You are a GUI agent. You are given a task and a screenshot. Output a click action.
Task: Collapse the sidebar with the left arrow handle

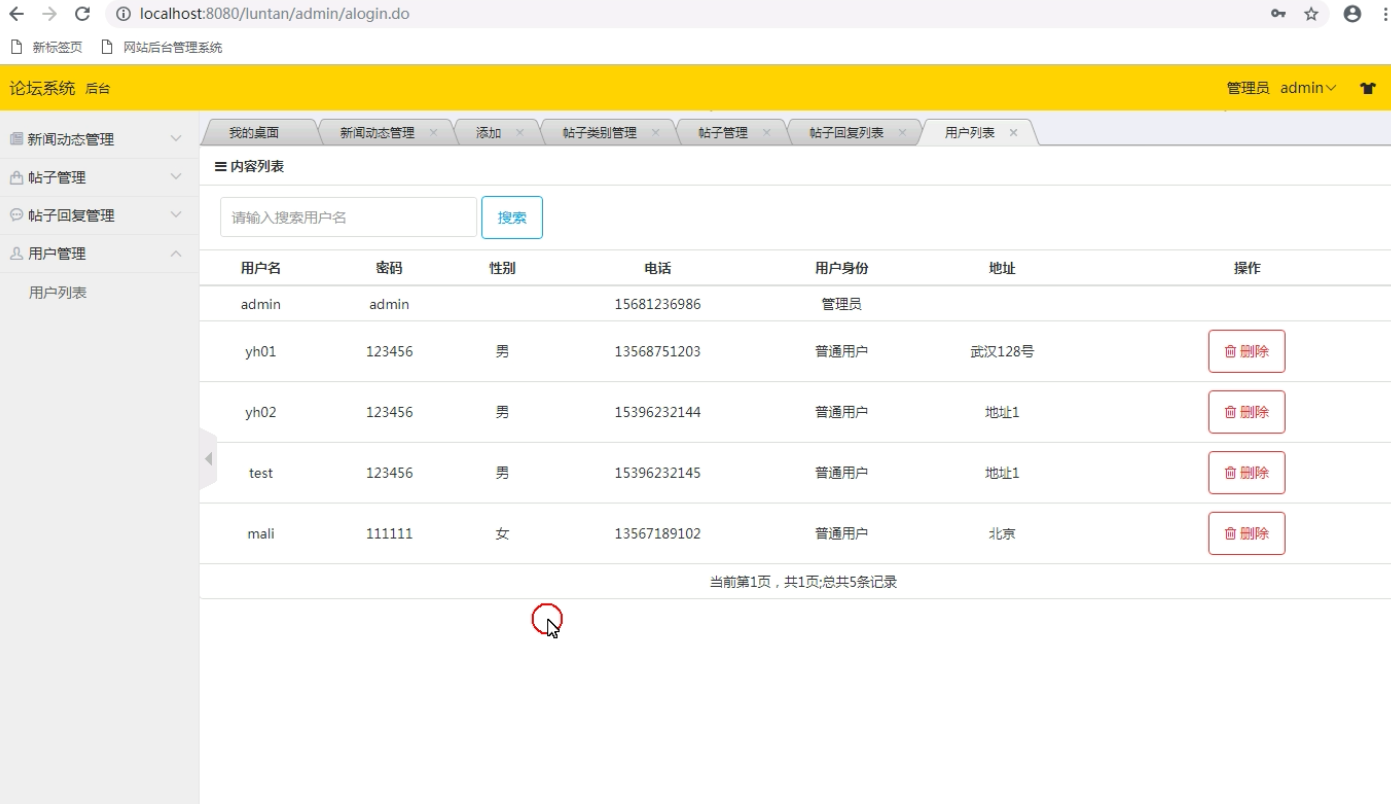(208, 459)
